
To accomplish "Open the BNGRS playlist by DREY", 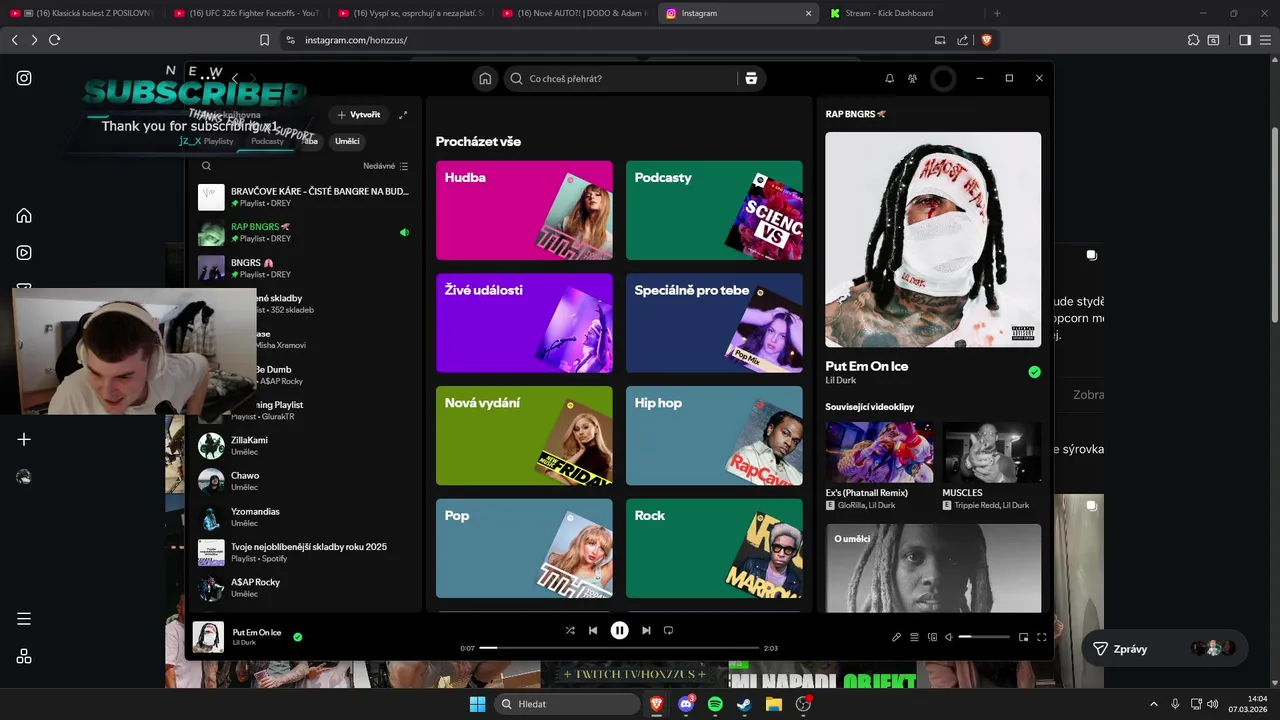I will click(x=304, y=268).
